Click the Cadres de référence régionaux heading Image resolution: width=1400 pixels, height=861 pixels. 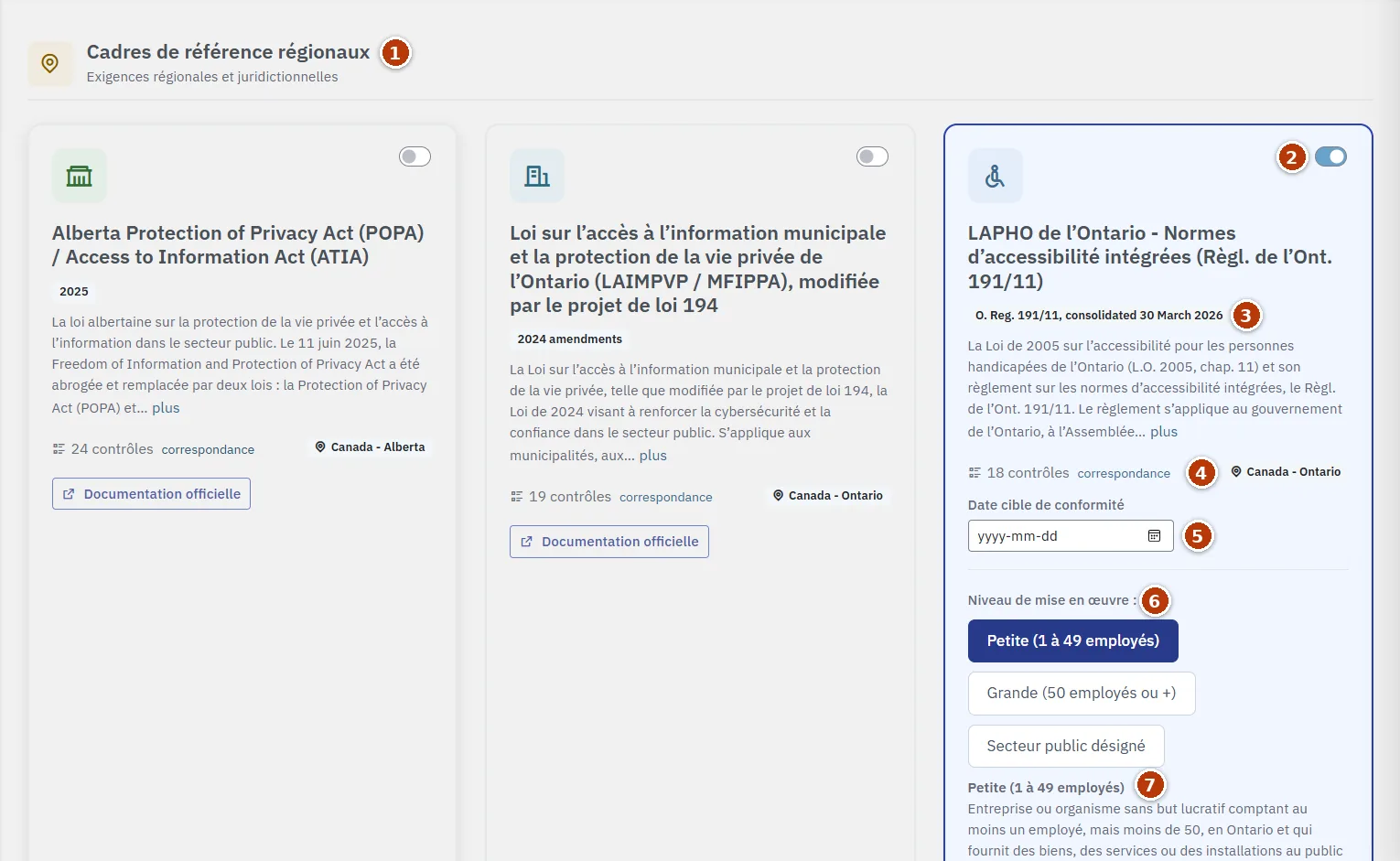coord(229,52)
